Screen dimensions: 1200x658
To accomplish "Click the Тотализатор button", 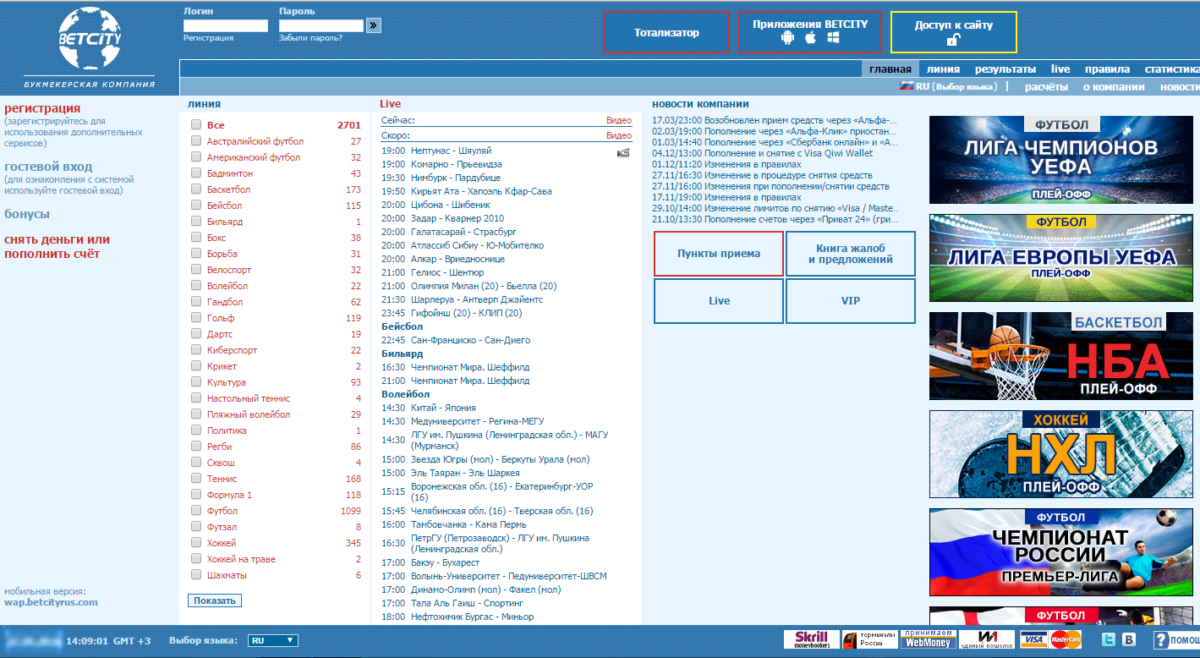I will coord(666,33).
